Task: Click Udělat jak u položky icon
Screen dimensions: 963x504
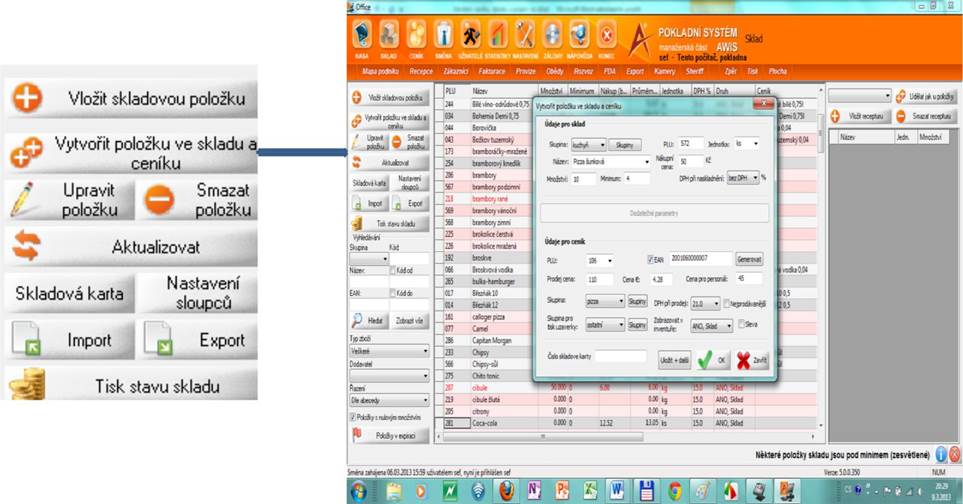Action: click(x=901, y=96)
